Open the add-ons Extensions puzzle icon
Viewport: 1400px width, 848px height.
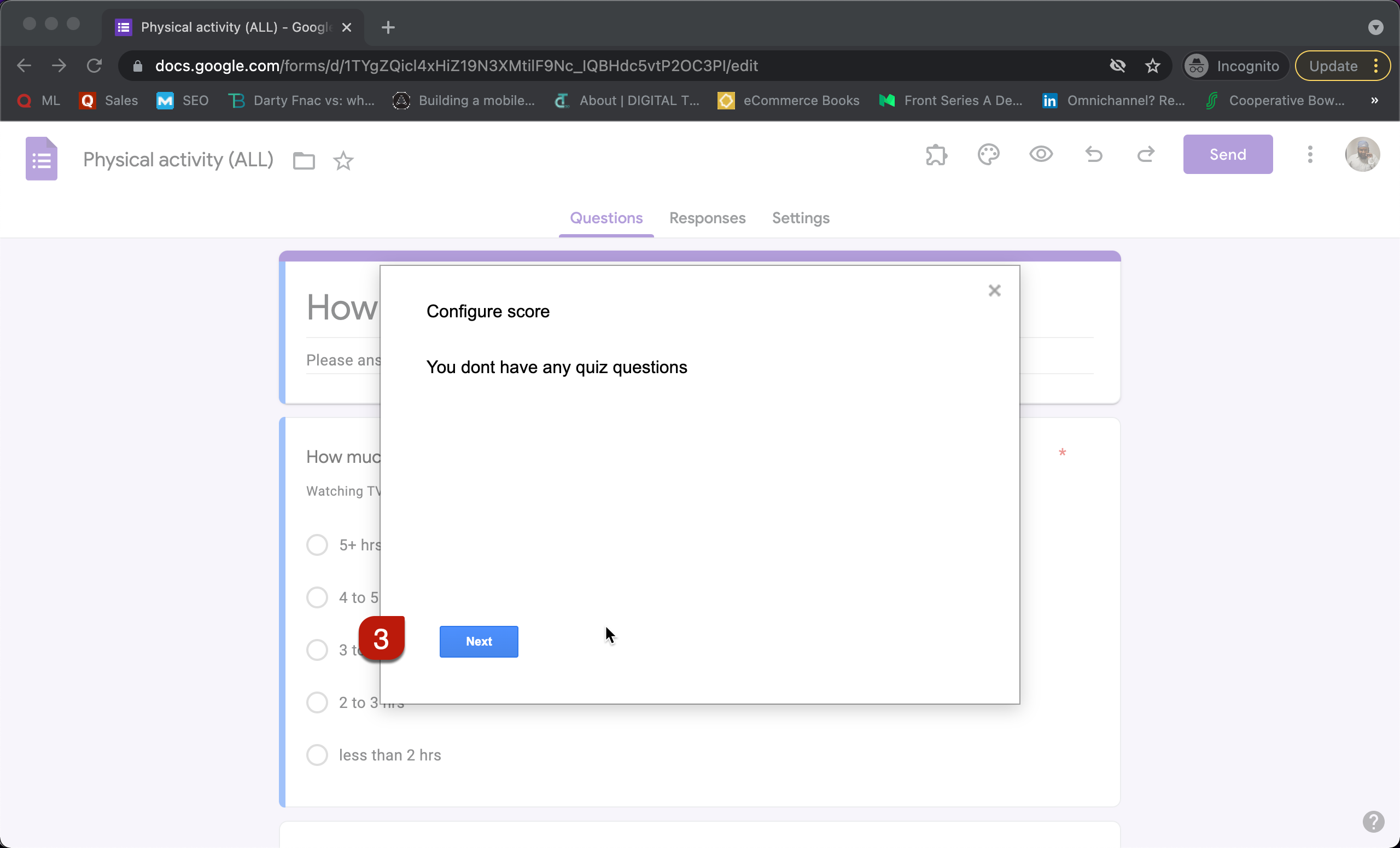point(936,155)
